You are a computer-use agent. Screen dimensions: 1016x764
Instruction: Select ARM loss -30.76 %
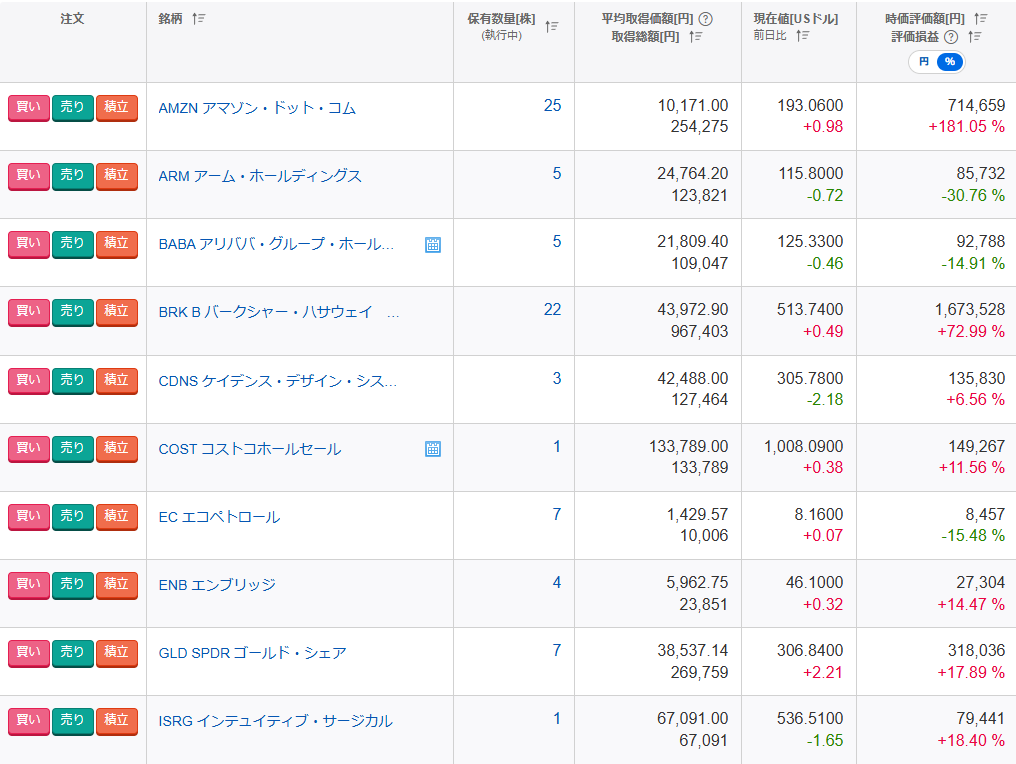pyautogui.click(x=973, y=195)
